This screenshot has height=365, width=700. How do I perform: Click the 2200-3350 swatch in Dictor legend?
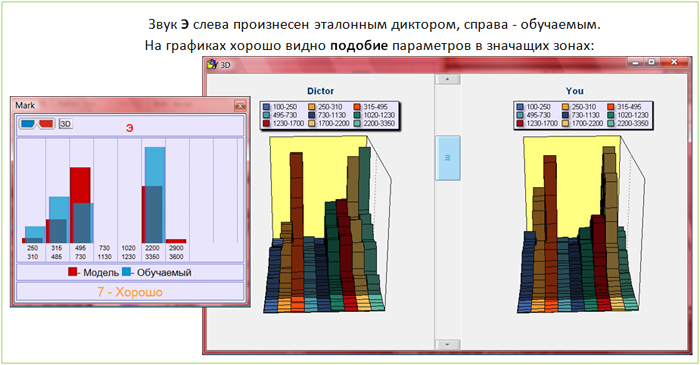[357, 123]
